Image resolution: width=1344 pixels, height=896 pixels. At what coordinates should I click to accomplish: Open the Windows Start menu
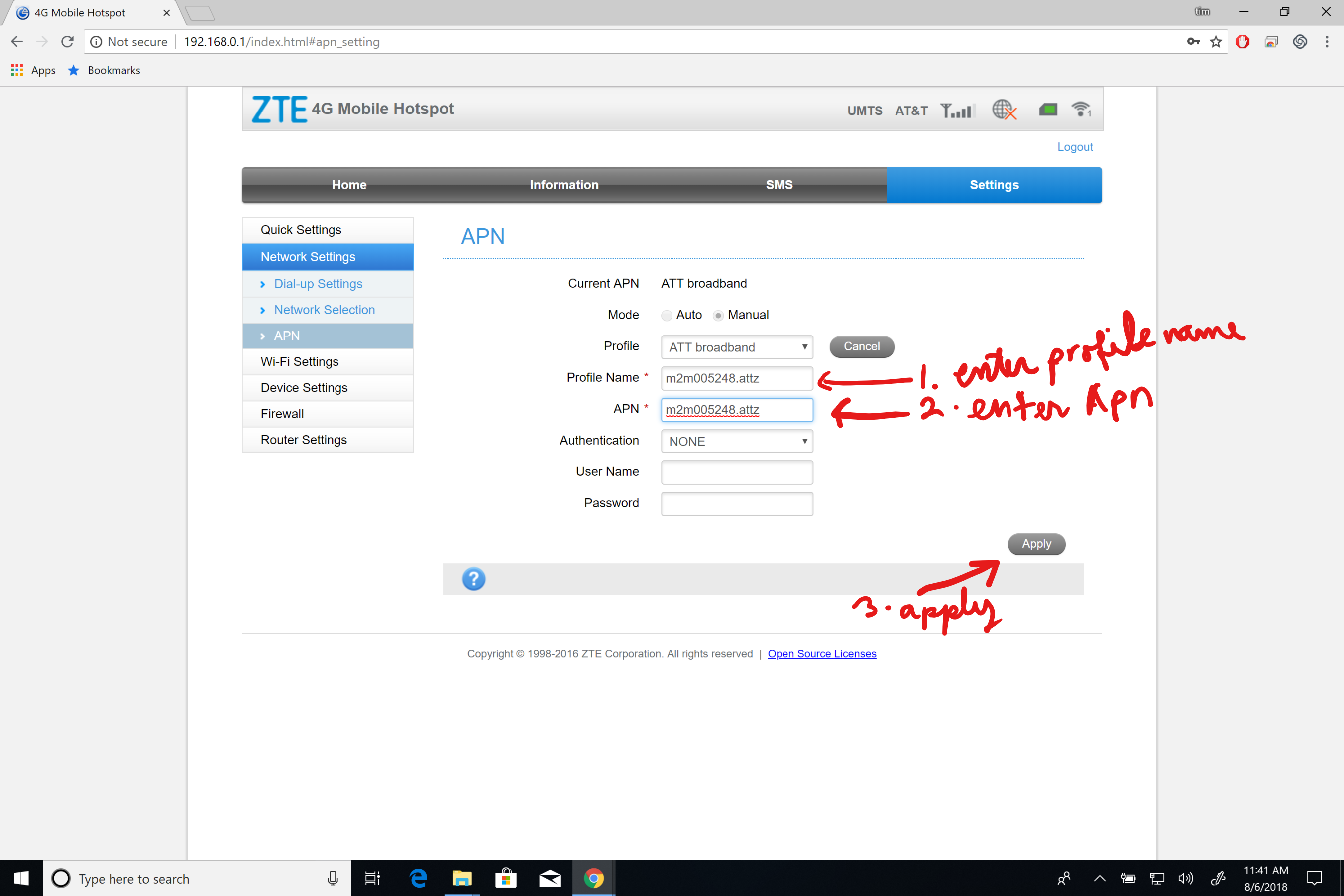21,878
